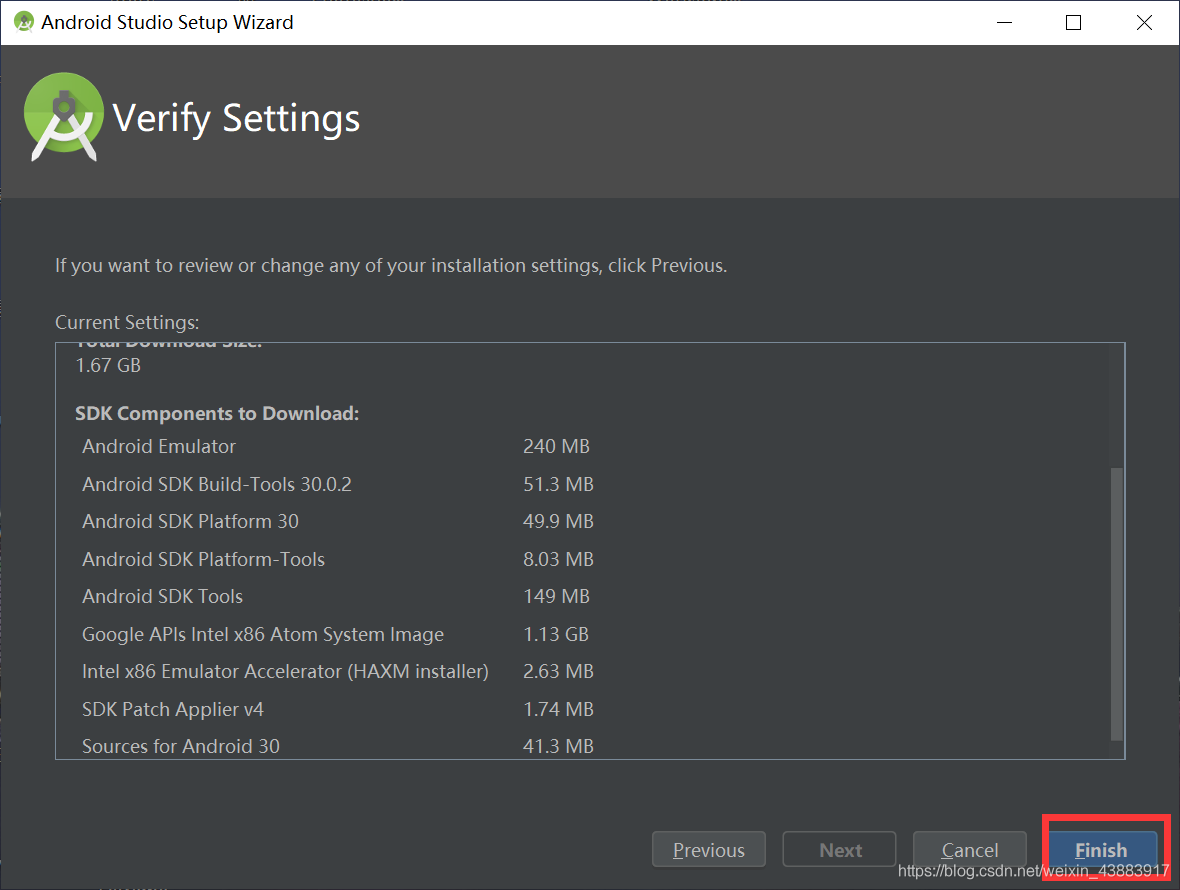Click the Android Studio title bar icon
The height and width of the screenshot is (890, 1180).
24,22
